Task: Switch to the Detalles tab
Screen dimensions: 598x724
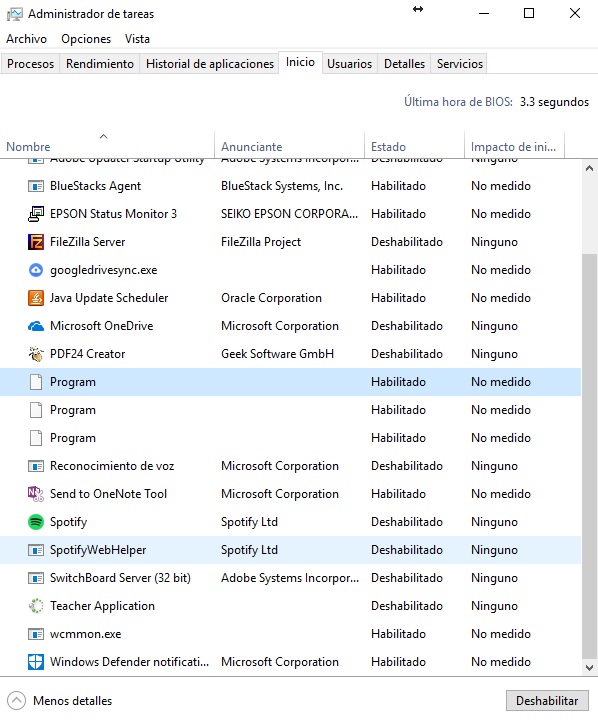Action: 405,64
